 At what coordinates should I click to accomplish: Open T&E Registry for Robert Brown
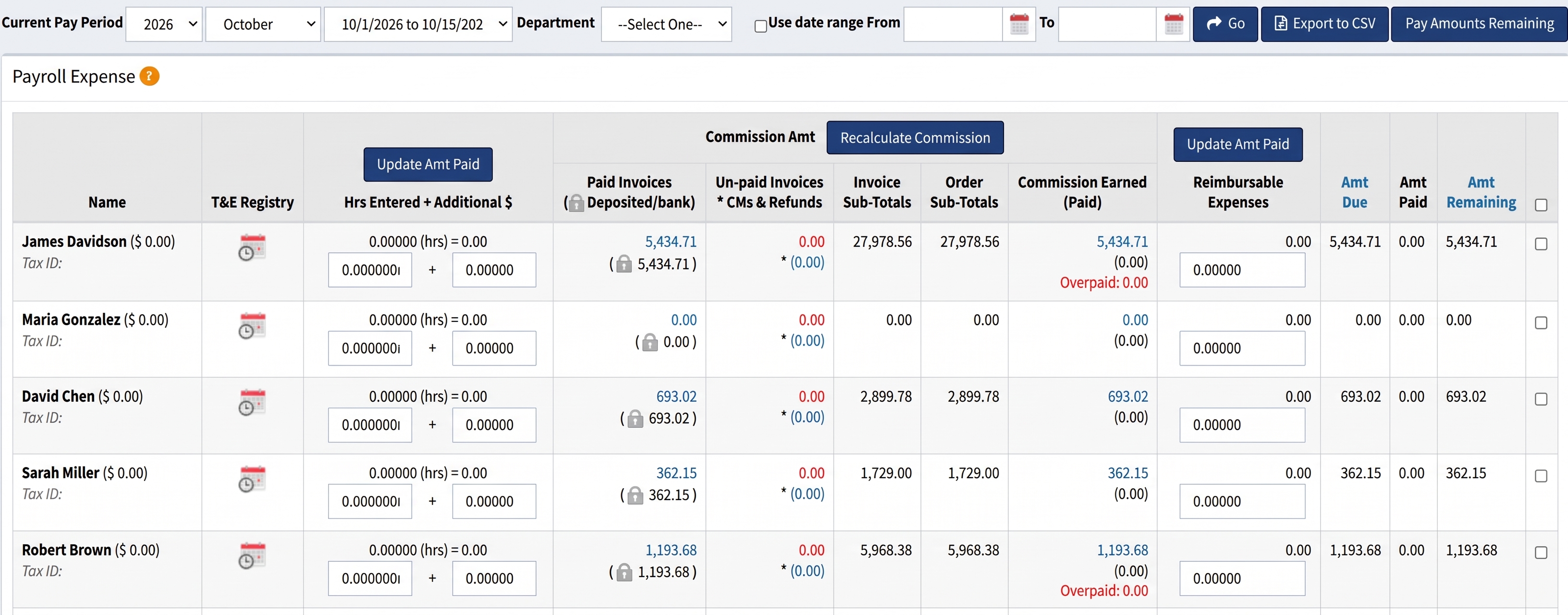coord(251,556)
